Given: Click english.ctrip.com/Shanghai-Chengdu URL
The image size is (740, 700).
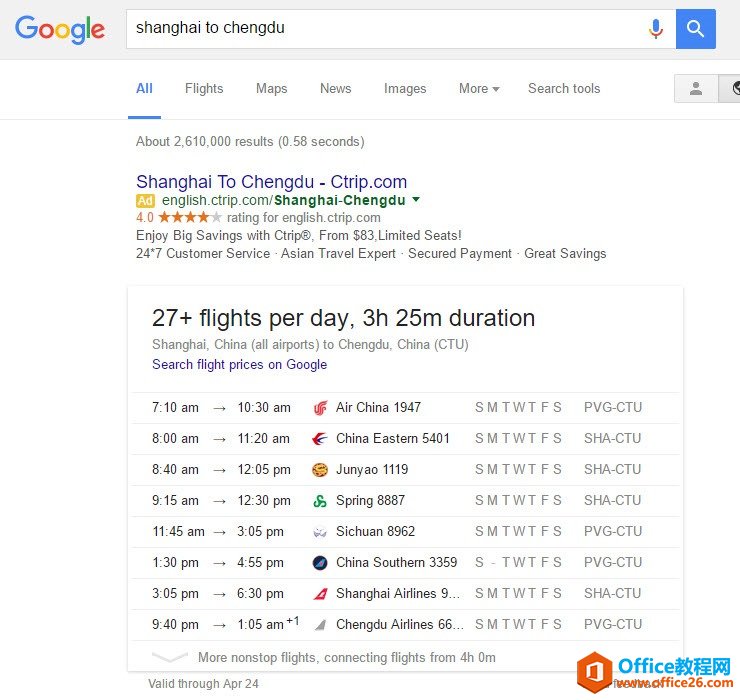Looking at the screenshot, I should pyautogui.click(x=284, y=200).
